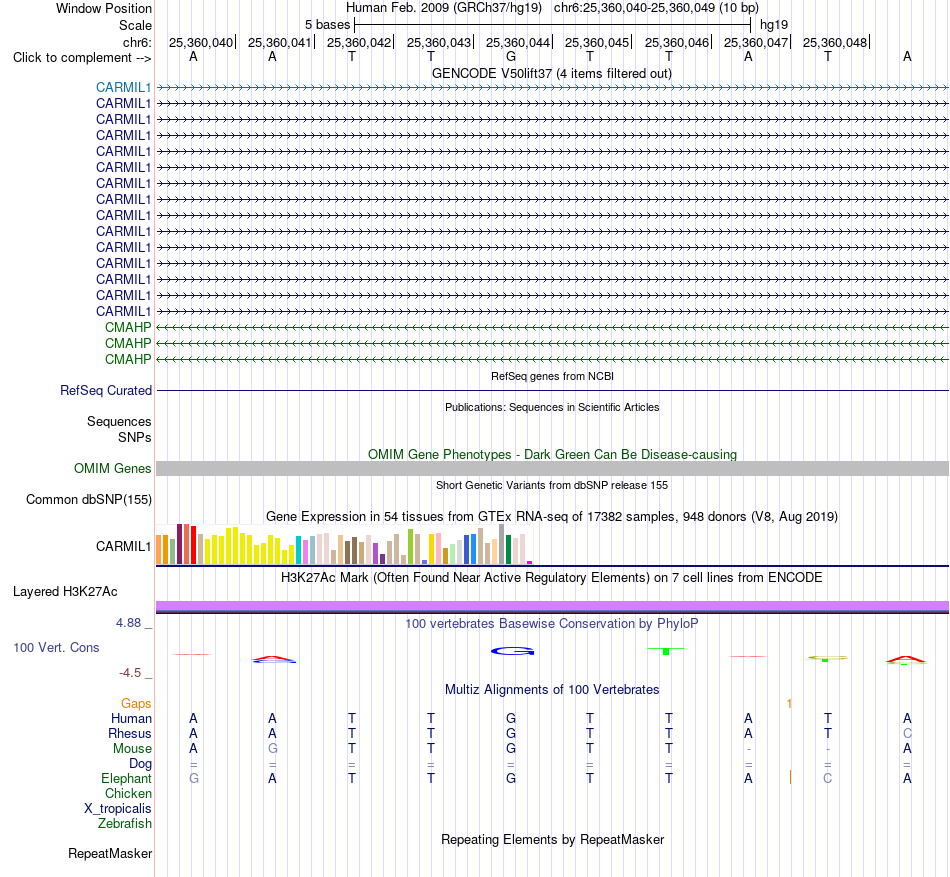Select the 'Rhesus' species label
This screenshot has width=950, height=877.
(130, 733)
